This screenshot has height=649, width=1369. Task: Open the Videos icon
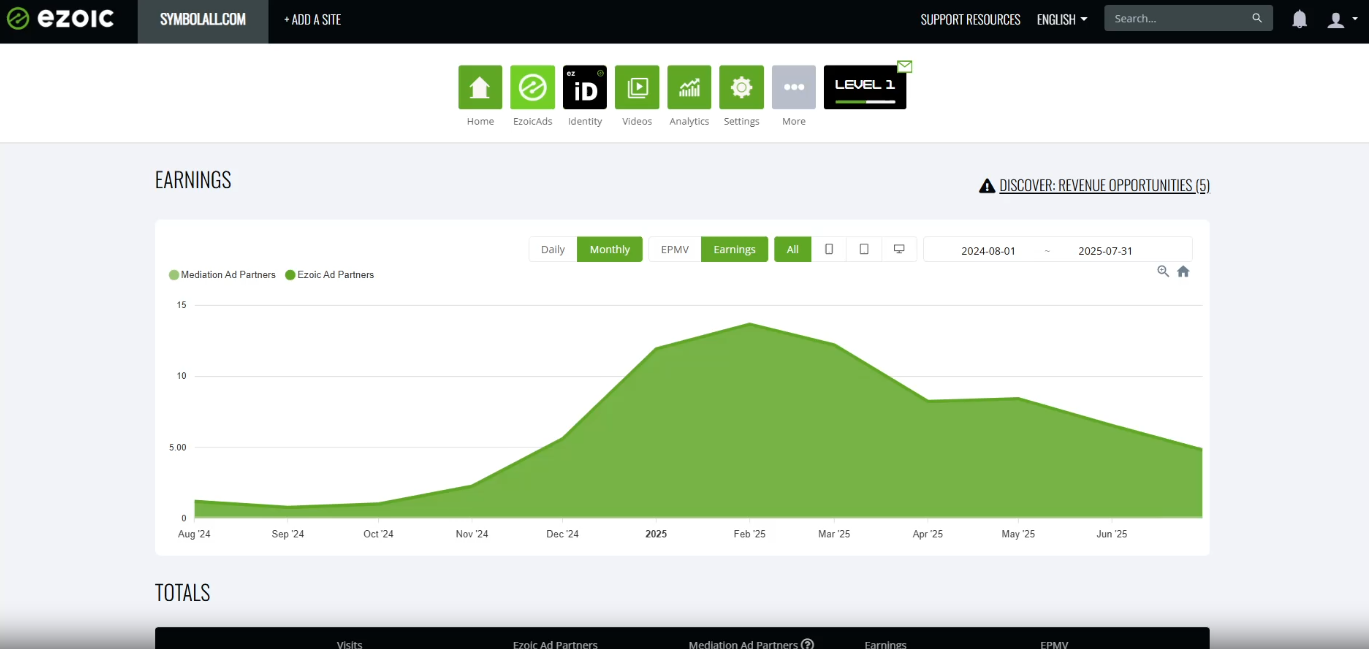[x=637, y=87]
